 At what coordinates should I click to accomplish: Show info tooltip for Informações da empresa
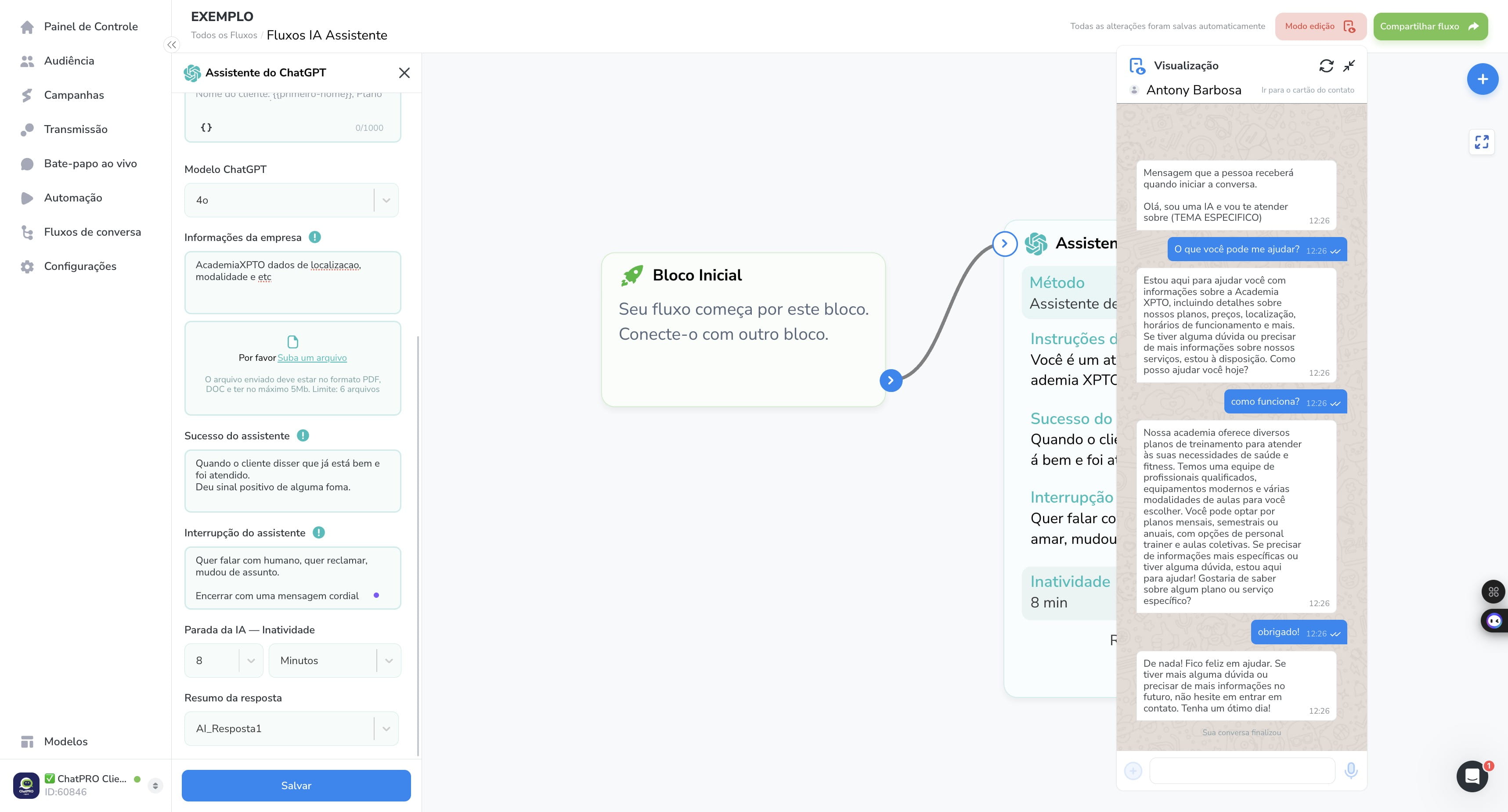[x=315, y=237]
